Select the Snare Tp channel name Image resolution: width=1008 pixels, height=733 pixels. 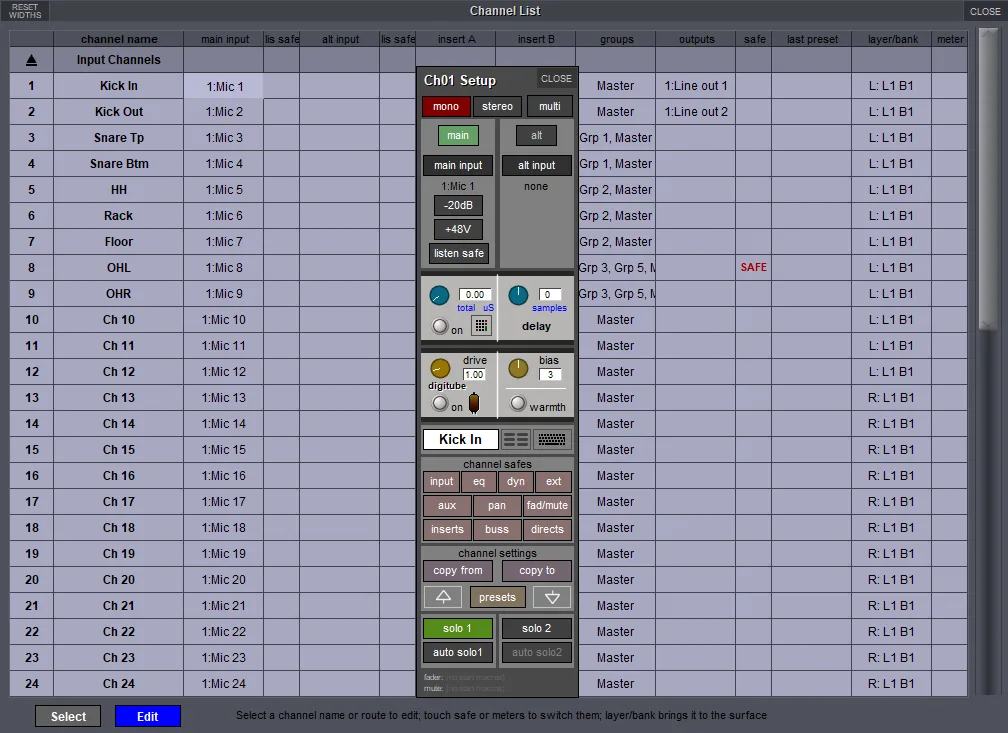tap(119, 138)
